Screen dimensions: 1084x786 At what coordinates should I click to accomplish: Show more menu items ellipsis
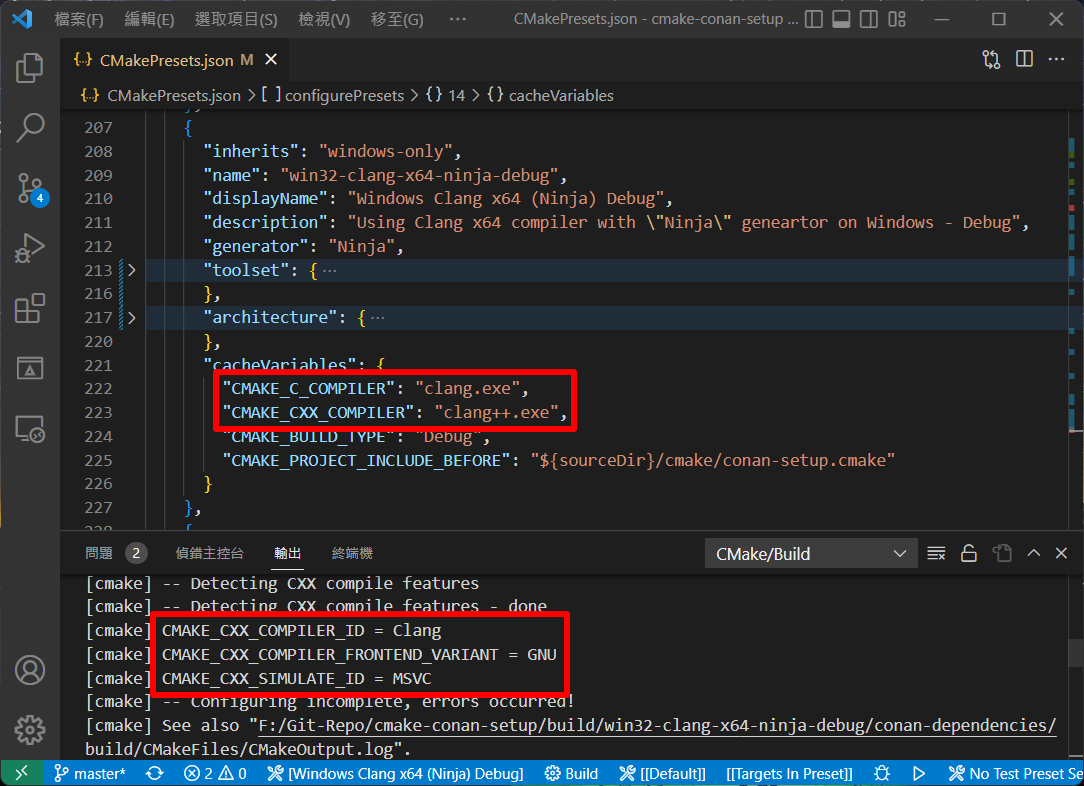pos(458,19)
